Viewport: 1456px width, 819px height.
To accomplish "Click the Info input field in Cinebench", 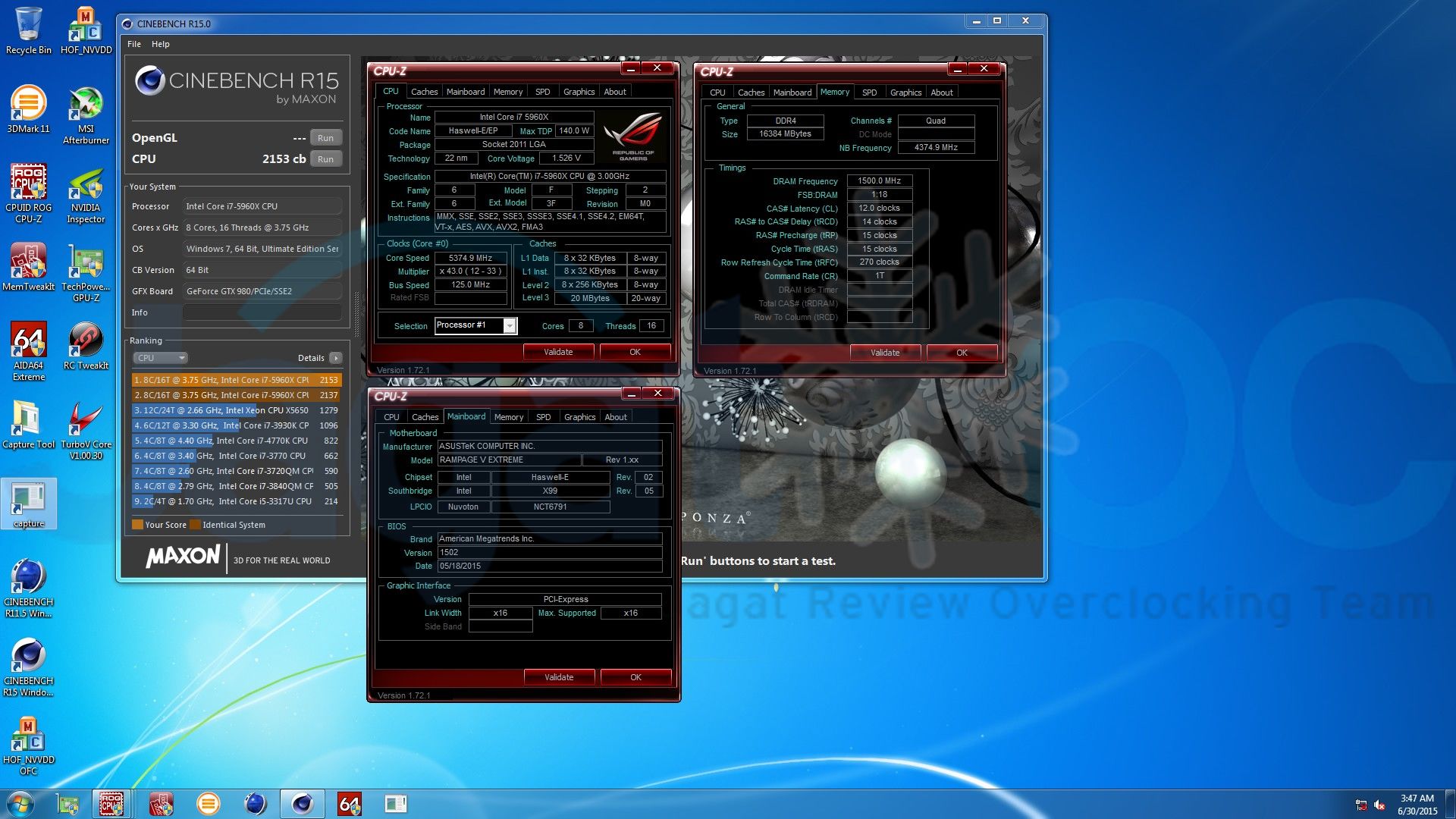I will [x=262, y=312].
